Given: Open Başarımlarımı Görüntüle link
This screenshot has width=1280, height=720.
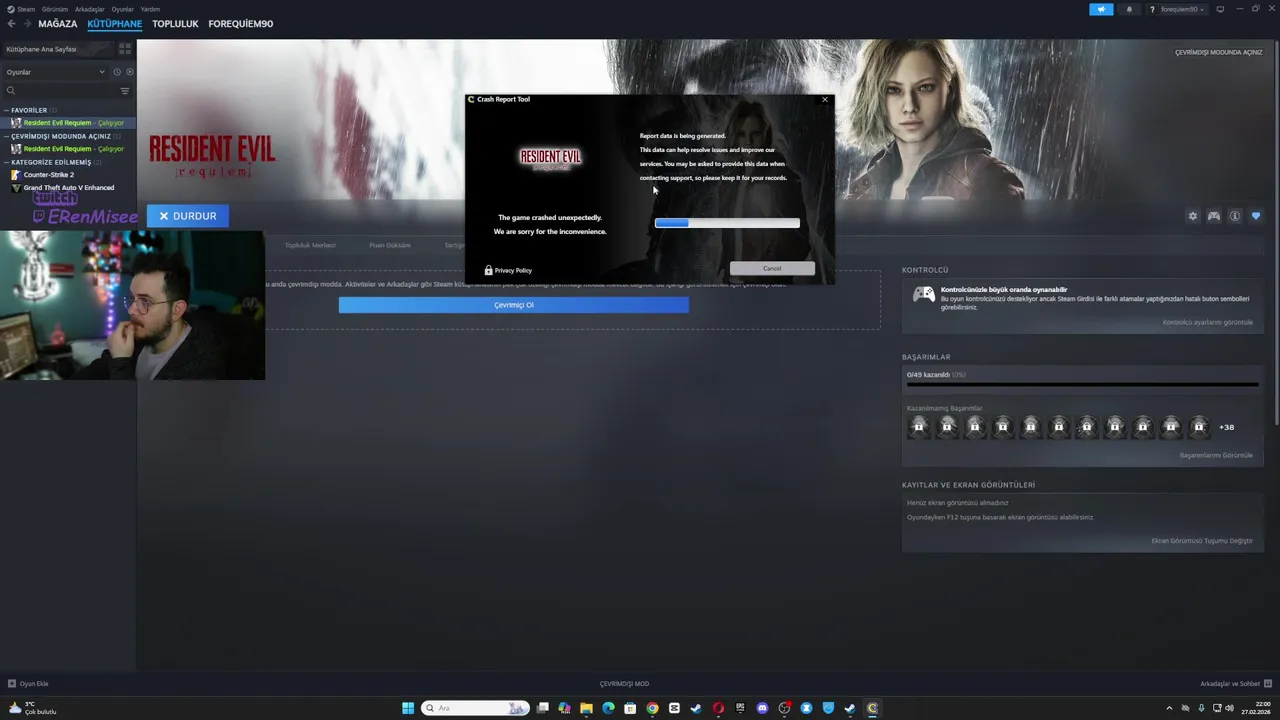Looking at the screenshot, I should tap(1216, 455).
